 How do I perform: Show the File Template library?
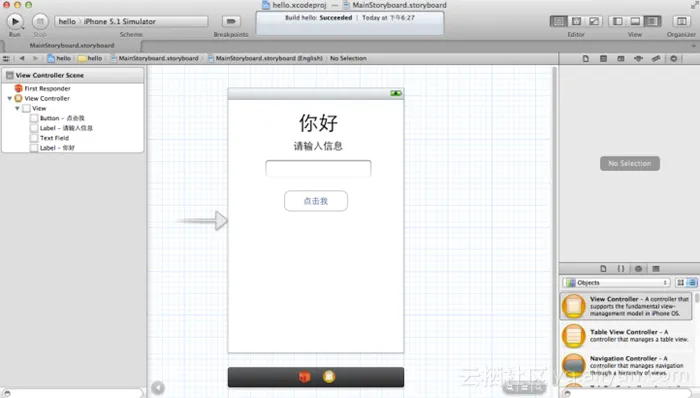603,269
